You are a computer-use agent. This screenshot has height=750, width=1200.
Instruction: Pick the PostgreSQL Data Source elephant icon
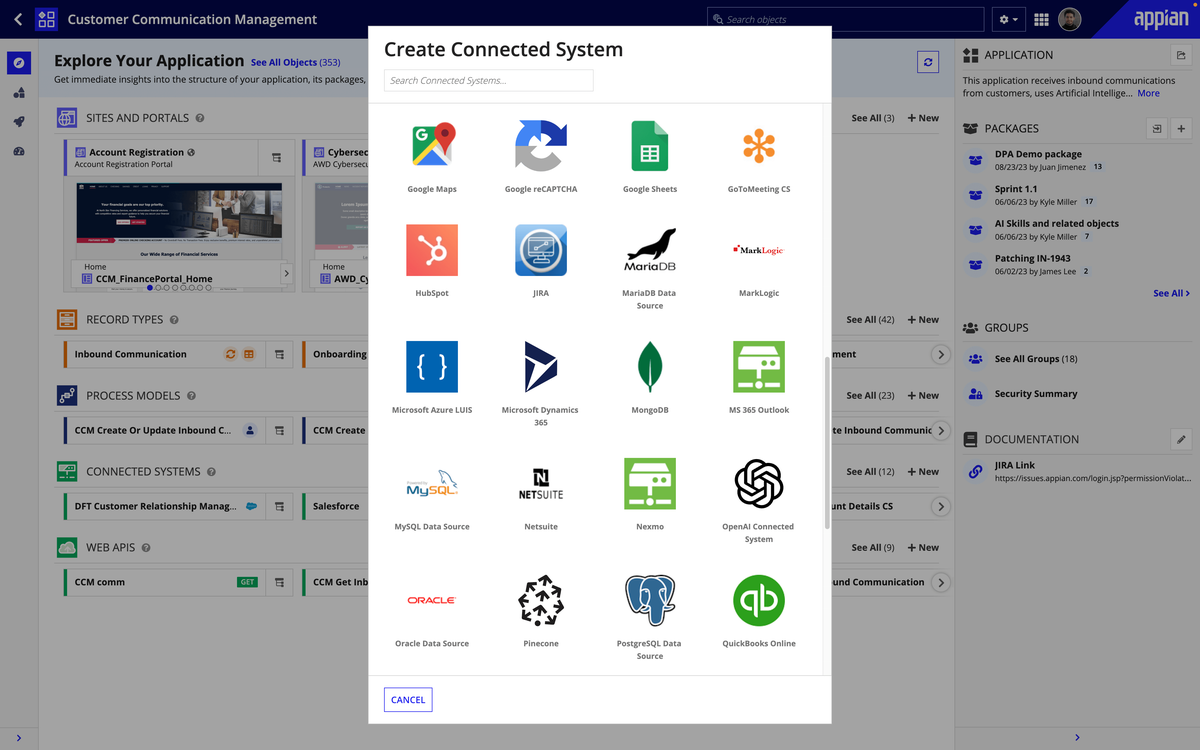pyautogui.click(x=650, y=601)
